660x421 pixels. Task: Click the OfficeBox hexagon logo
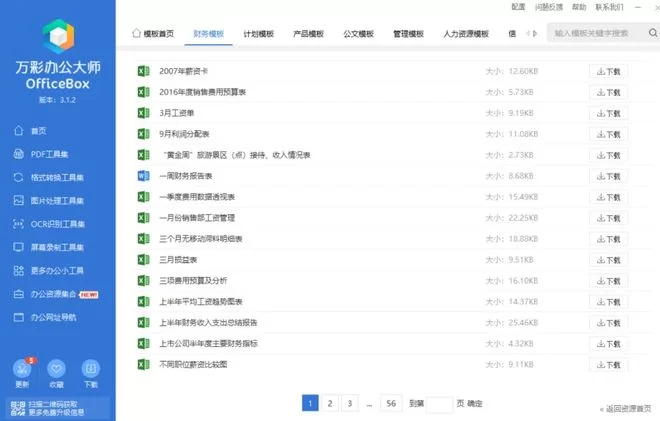[59, 36]
